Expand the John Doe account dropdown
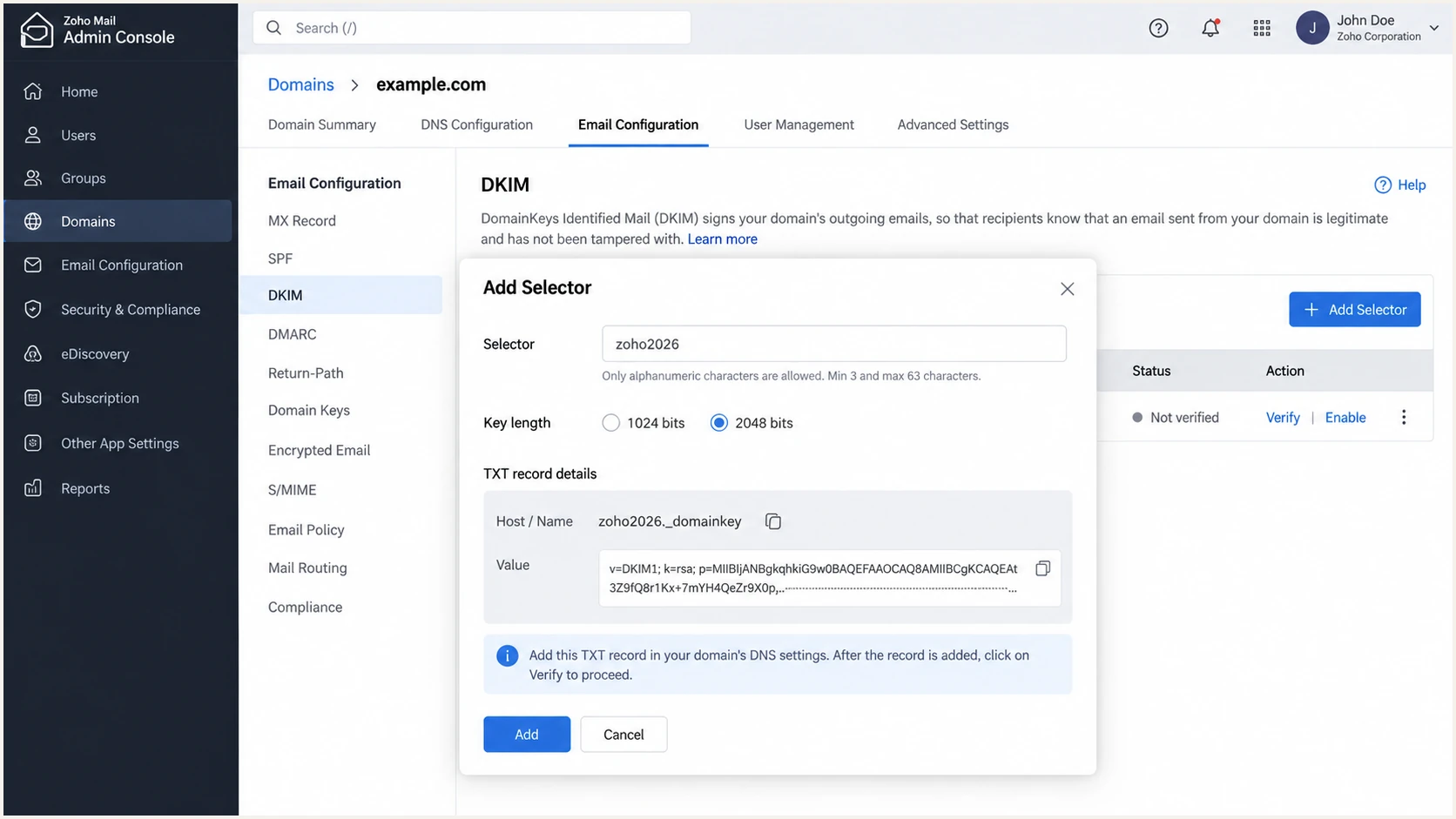Viewport: 1456px width, 819px height. click(x=1434, y=28)
